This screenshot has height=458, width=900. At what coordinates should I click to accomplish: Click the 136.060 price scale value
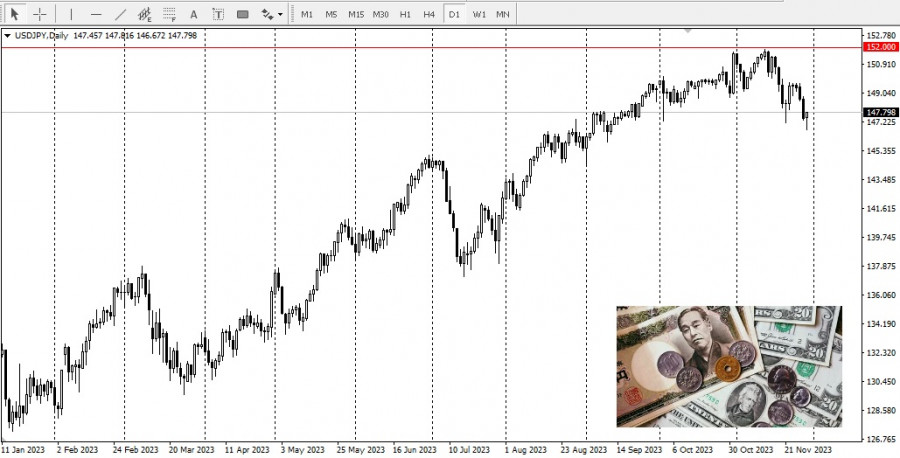pyautogui.click(x=880, y=295)
